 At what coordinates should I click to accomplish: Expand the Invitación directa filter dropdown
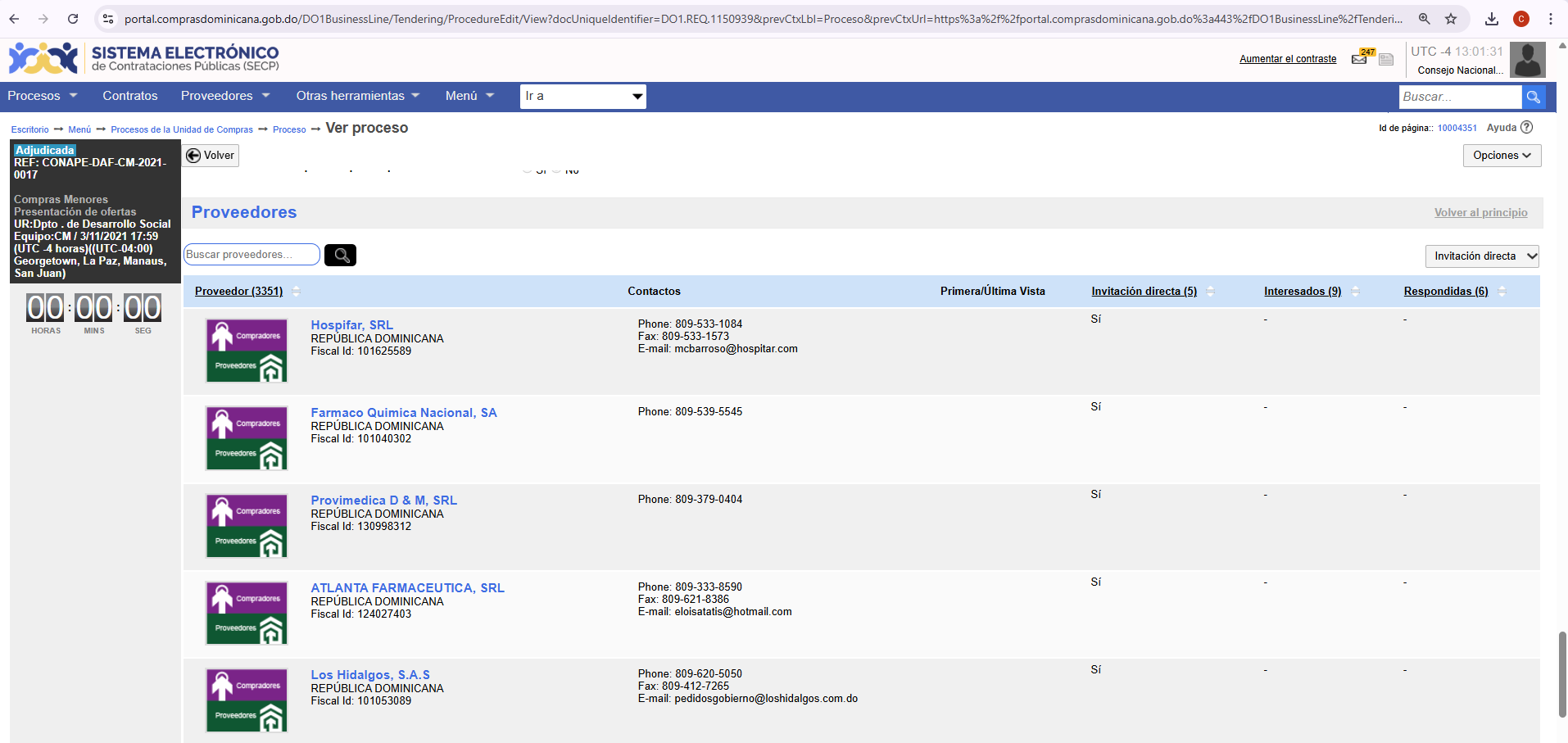(1482, 256)
